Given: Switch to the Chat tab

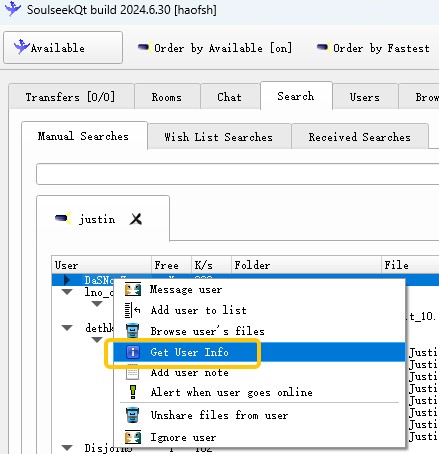Looking at the screenshot, I should click(x=229, y=97).
